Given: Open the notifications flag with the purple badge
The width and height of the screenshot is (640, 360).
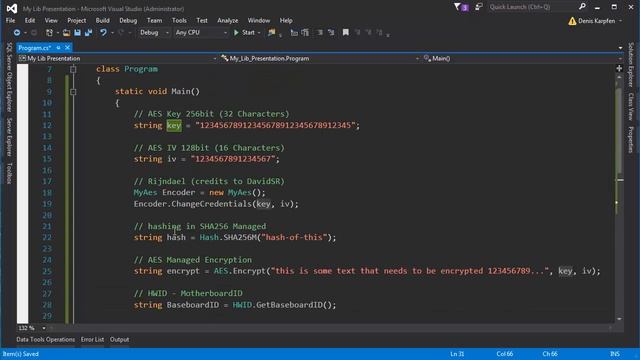Looking at the screenshot, I should tap(461, 7).
